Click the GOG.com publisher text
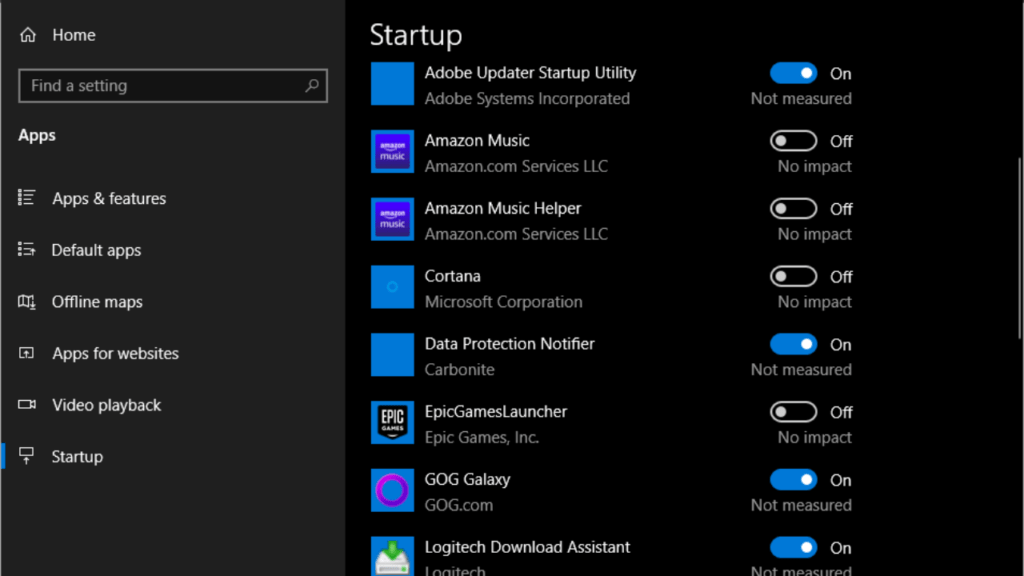This screenshot has width=1024, height=576. (x=458, y=505)
